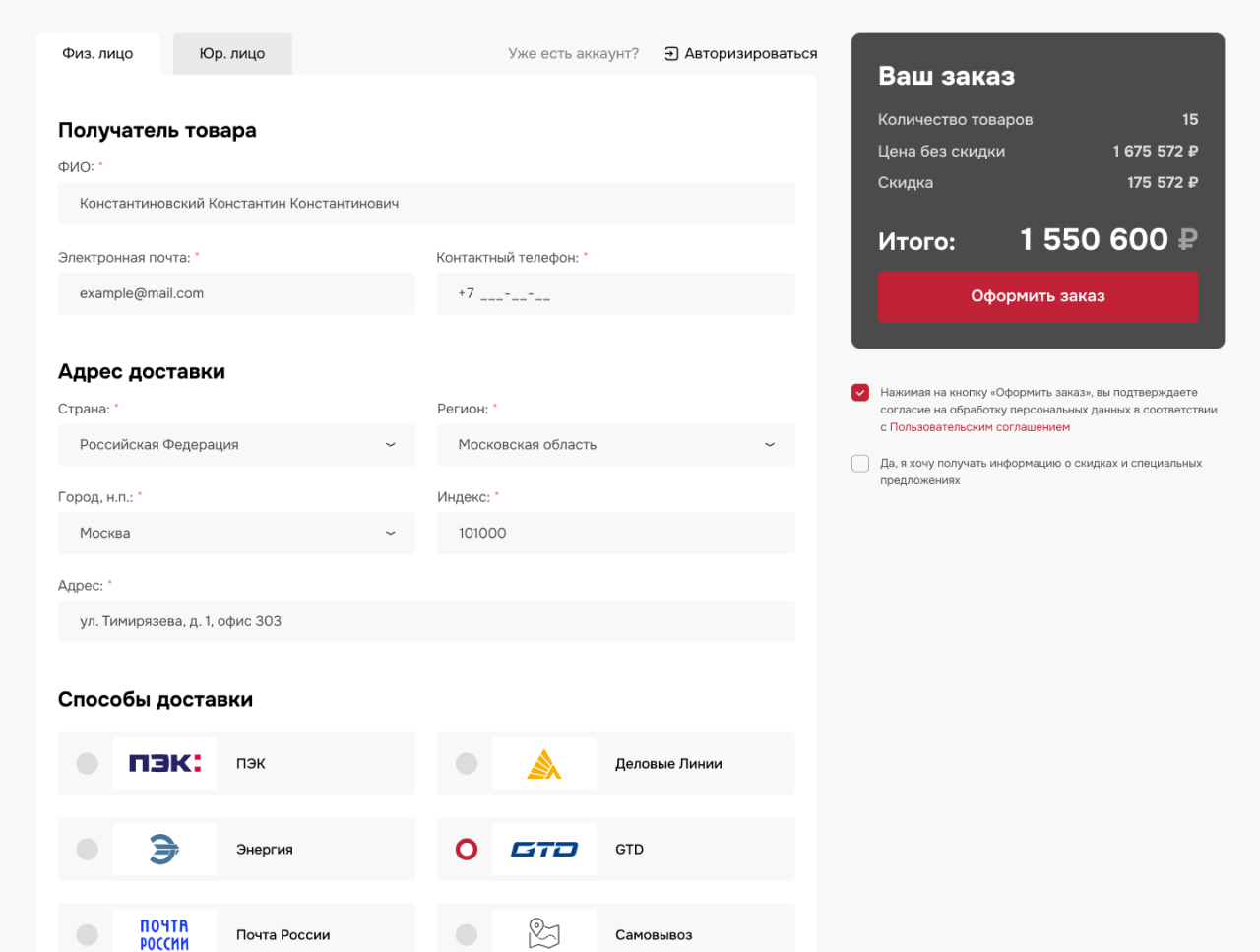
Task: Click the Цена без скидки value 1 675 572 ₽
Action: pyautogui.click(x=1156, y=151)
